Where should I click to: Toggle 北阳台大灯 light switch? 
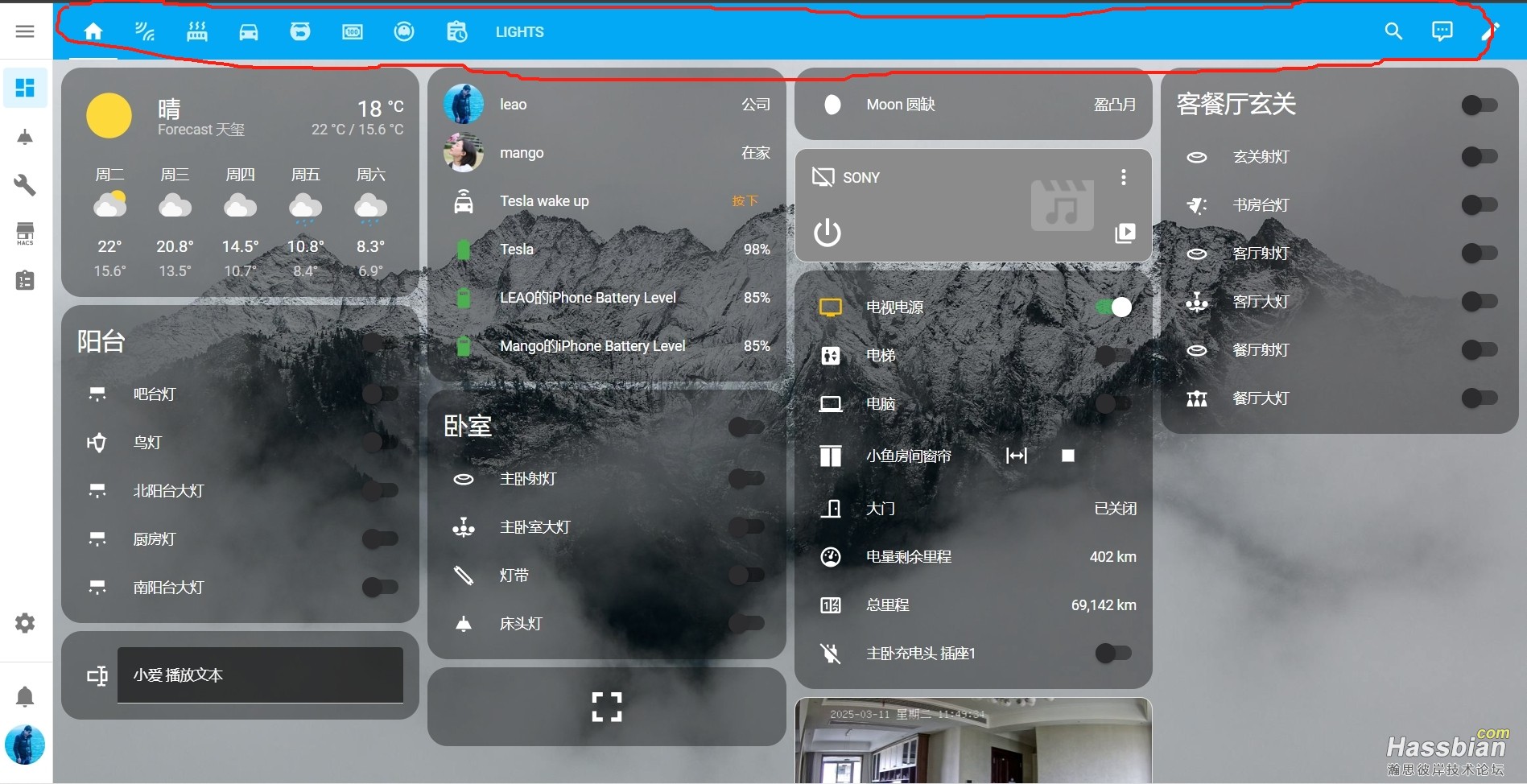(380, 490)
